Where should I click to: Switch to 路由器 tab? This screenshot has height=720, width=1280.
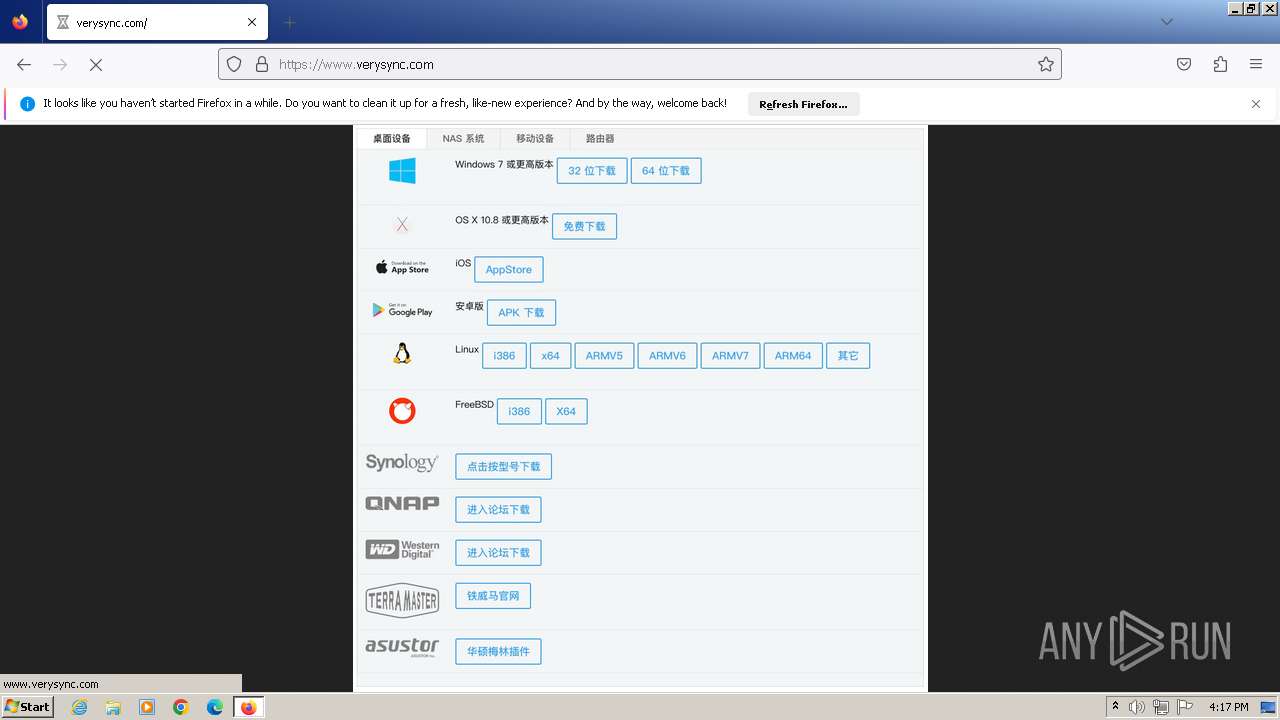click(x=600, y=139)
